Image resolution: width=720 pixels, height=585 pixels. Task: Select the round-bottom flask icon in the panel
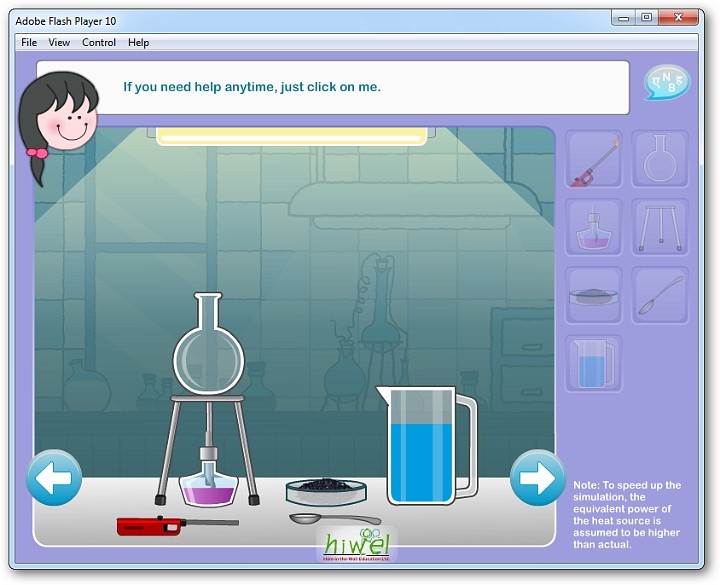[x=660, y=160]
